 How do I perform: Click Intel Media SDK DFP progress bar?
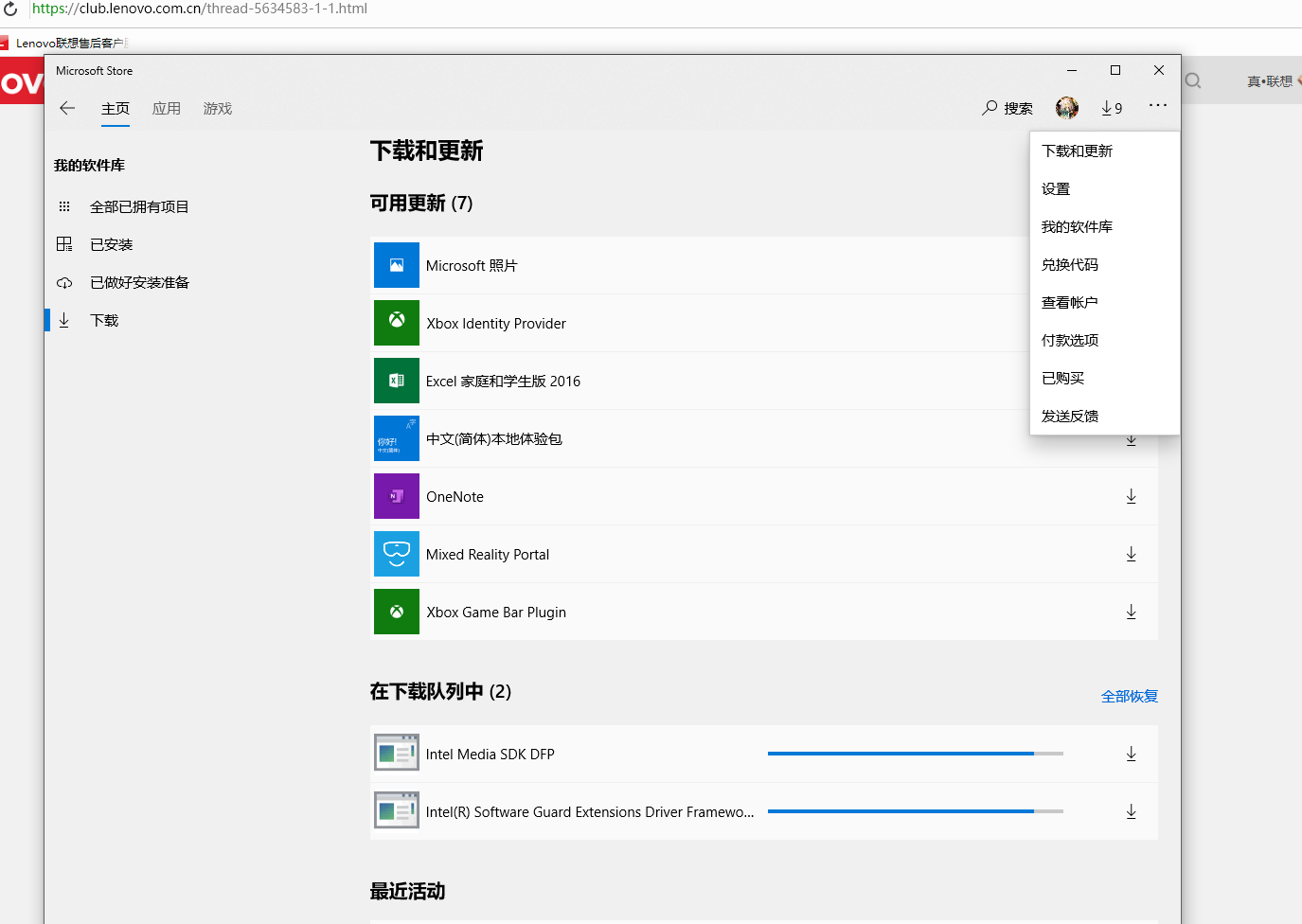coord(916,754)
